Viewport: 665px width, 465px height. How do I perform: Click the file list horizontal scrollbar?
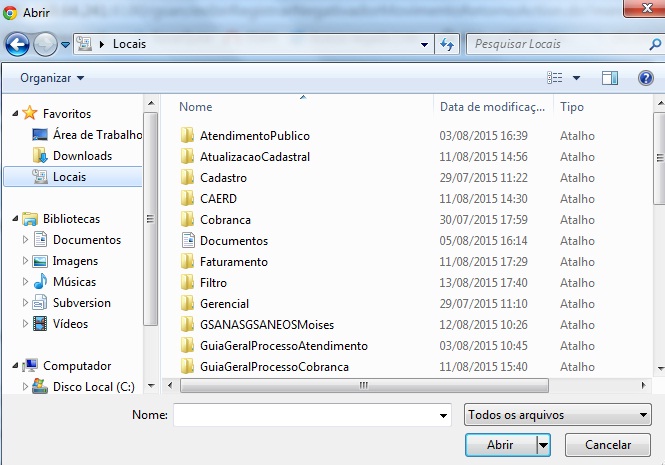tap(364, 386)
